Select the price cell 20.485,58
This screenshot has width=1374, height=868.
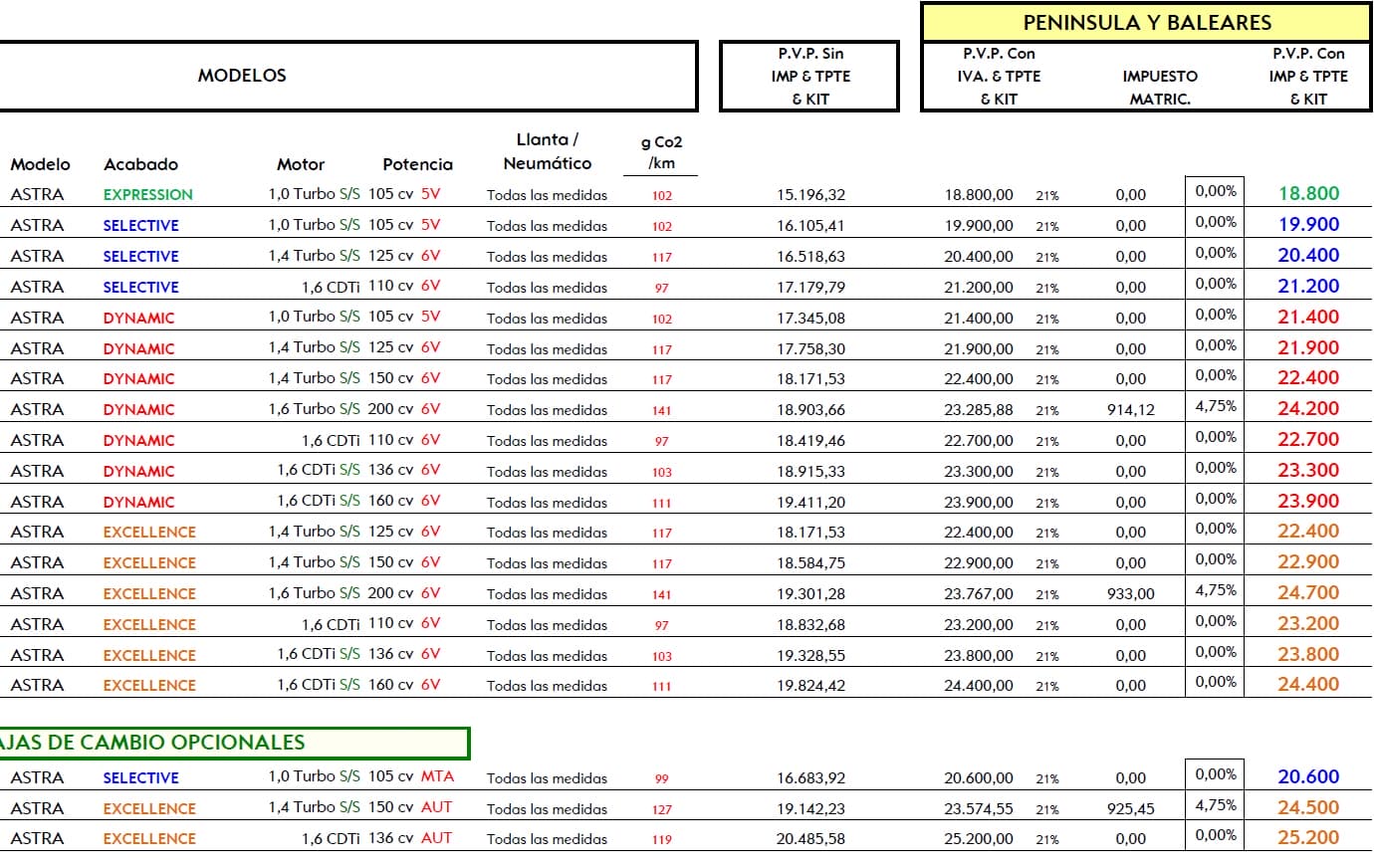point(810,839)
